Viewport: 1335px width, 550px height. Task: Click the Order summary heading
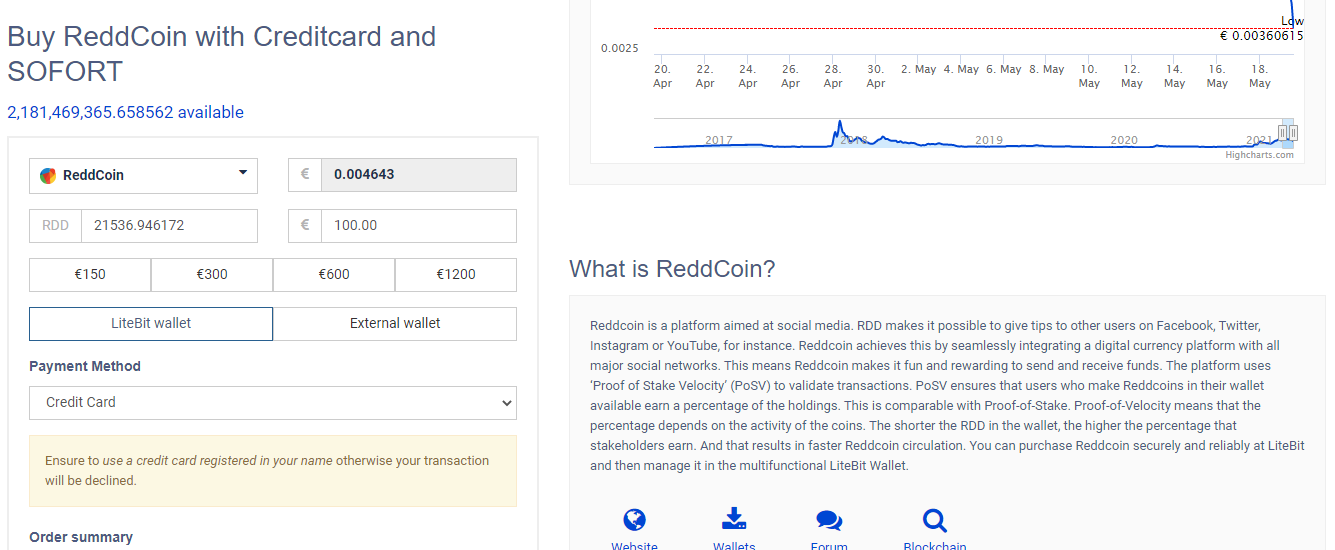pyautogui.click(x=81, y=537)
